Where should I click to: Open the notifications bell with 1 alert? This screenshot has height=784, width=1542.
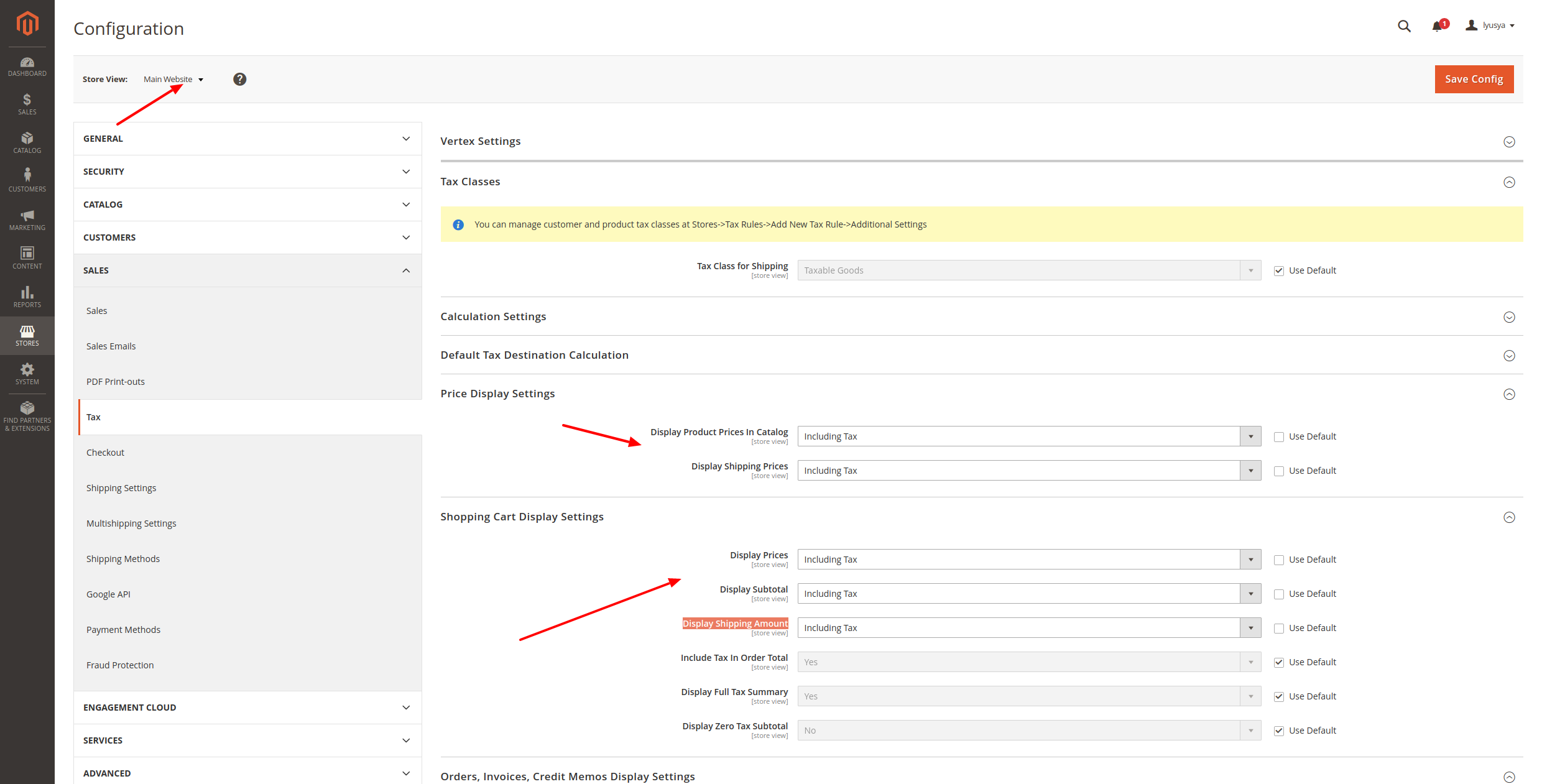coord(1437,26)
